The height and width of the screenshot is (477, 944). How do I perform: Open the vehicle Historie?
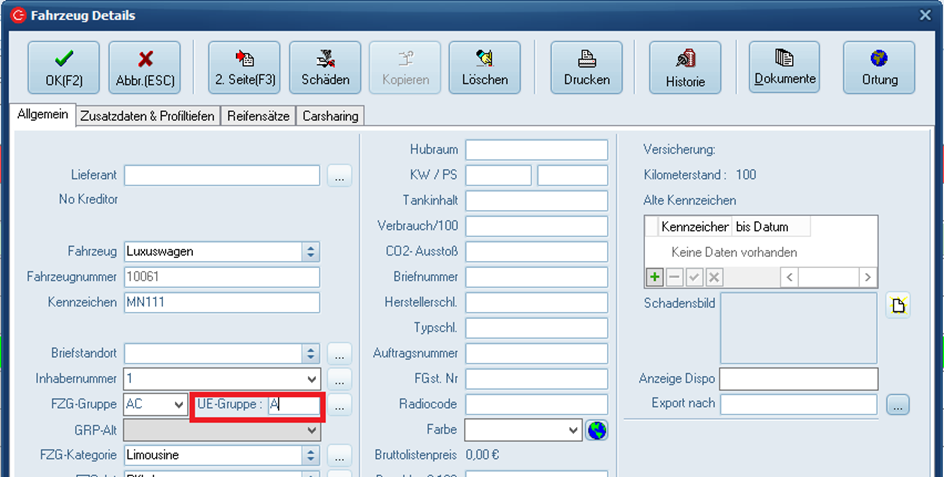click(x=685, y=67)
